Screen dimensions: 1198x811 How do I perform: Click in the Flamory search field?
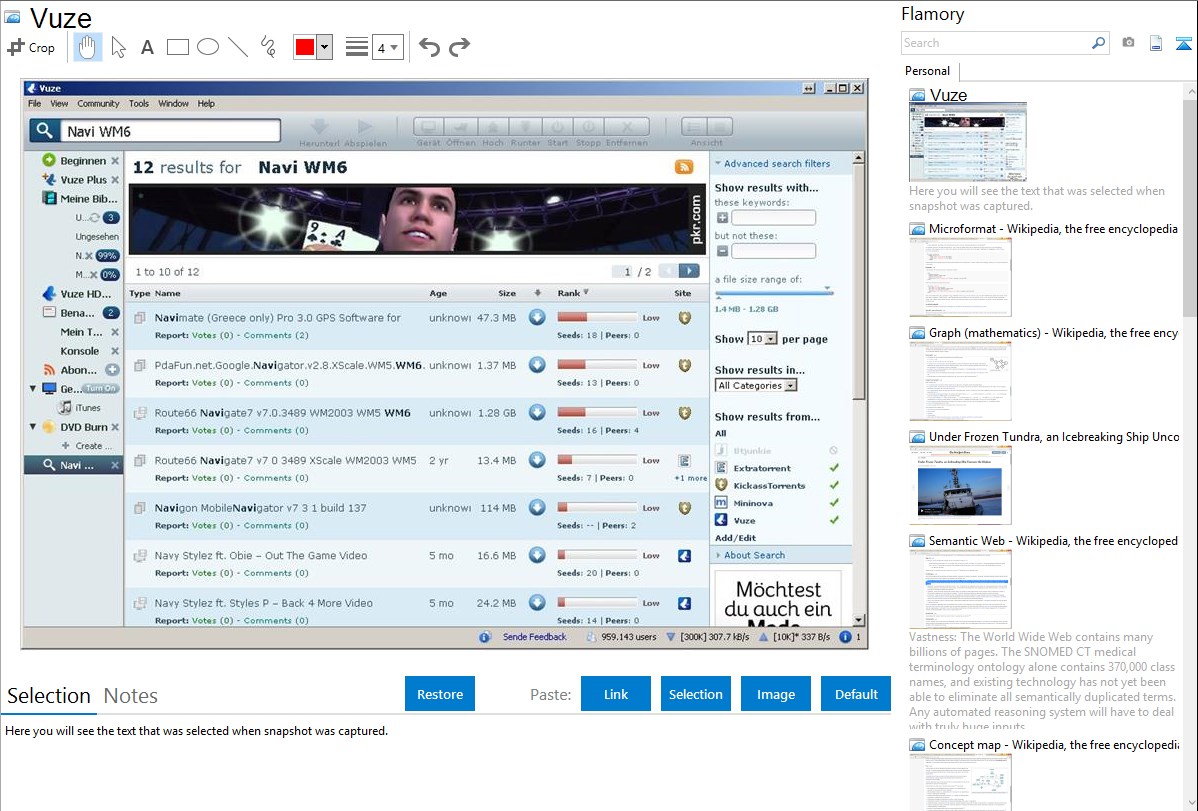tap(995, 43)
